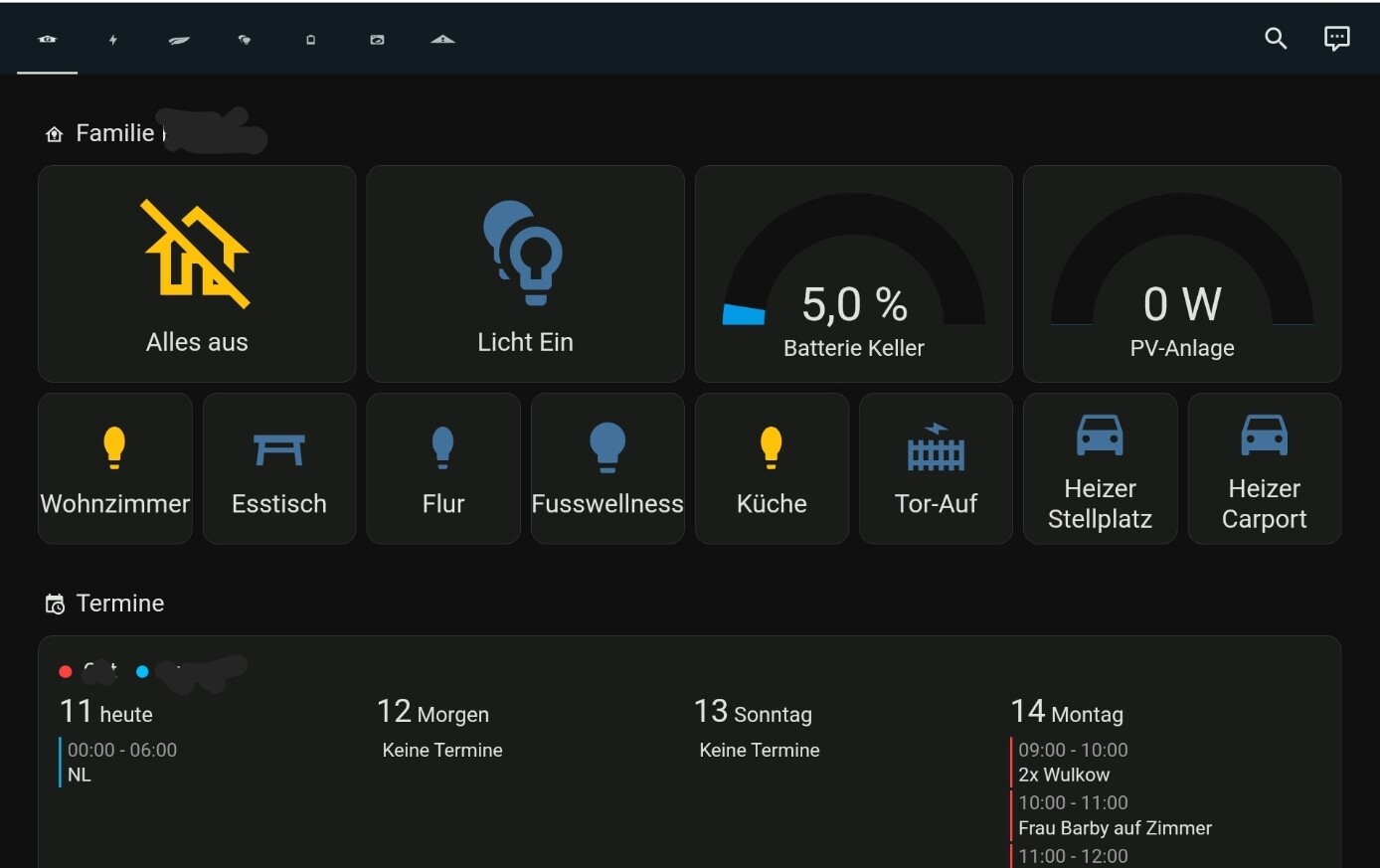Activate the Alles aus house-off card

[x=197, y=273]
